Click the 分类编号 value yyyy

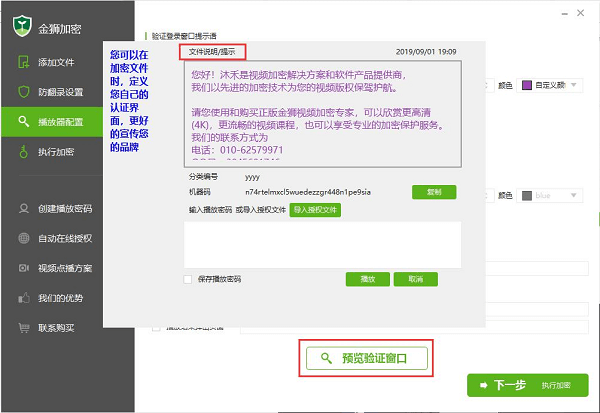[252, 177]
